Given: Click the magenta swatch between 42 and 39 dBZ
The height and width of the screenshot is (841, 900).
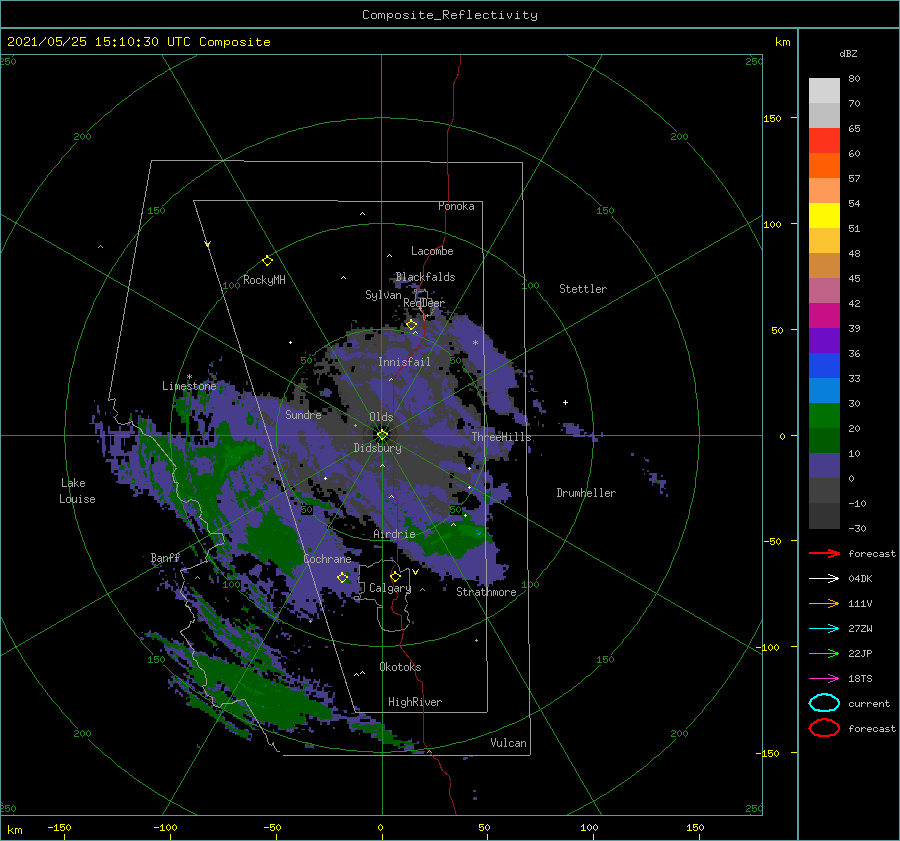Looking at the screenshot, I should pos(824,316).
